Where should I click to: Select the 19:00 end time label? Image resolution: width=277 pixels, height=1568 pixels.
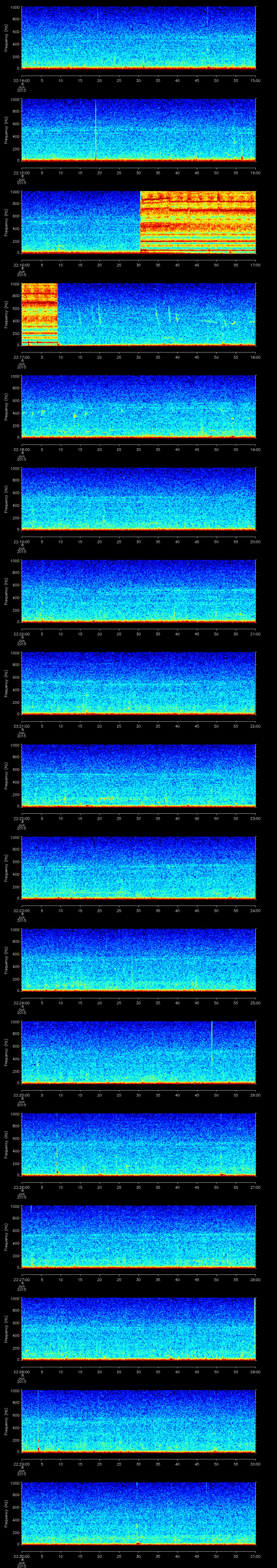(x=255, y=449)
